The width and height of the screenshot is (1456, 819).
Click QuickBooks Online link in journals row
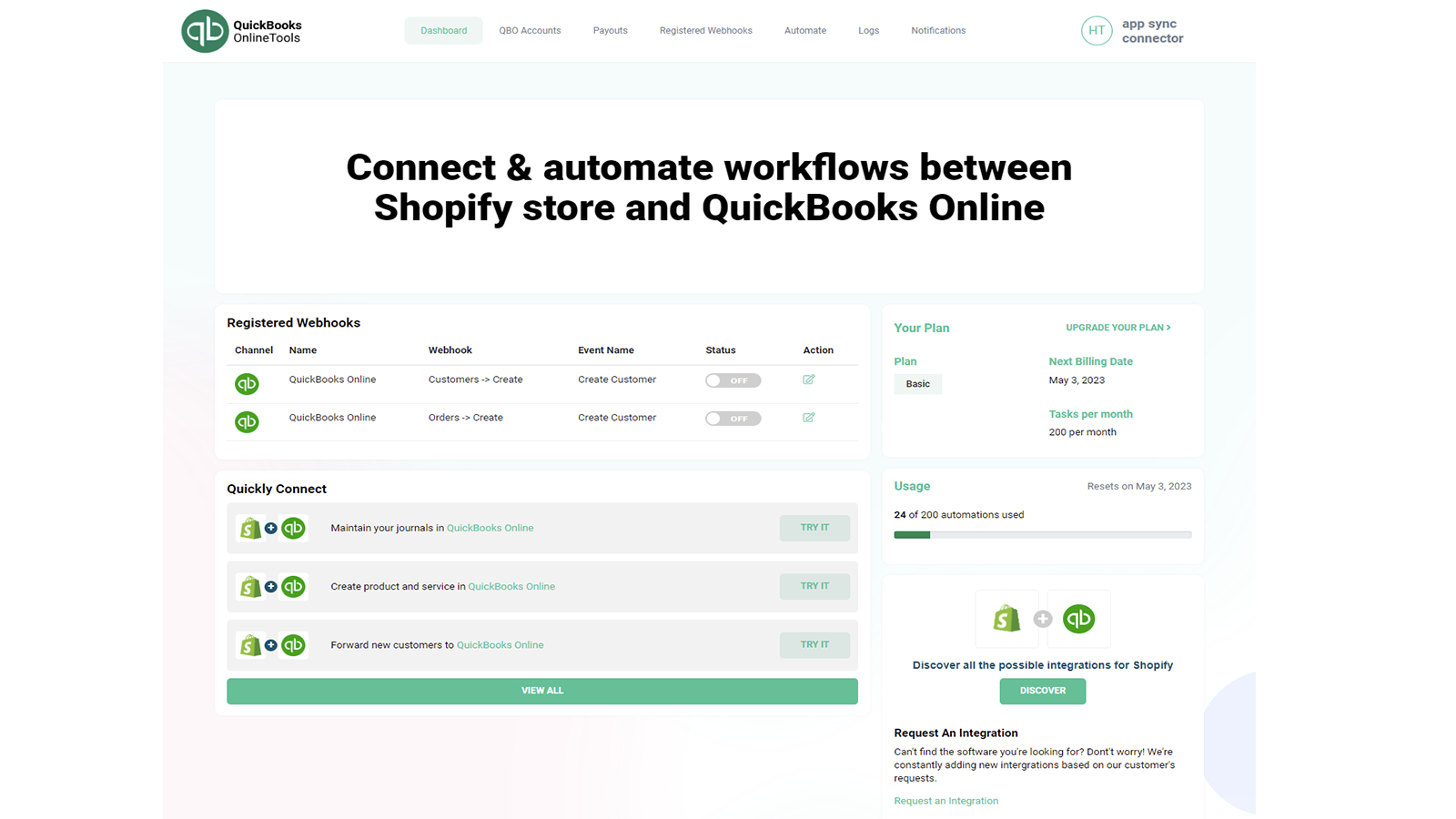(x=490, y=528)
